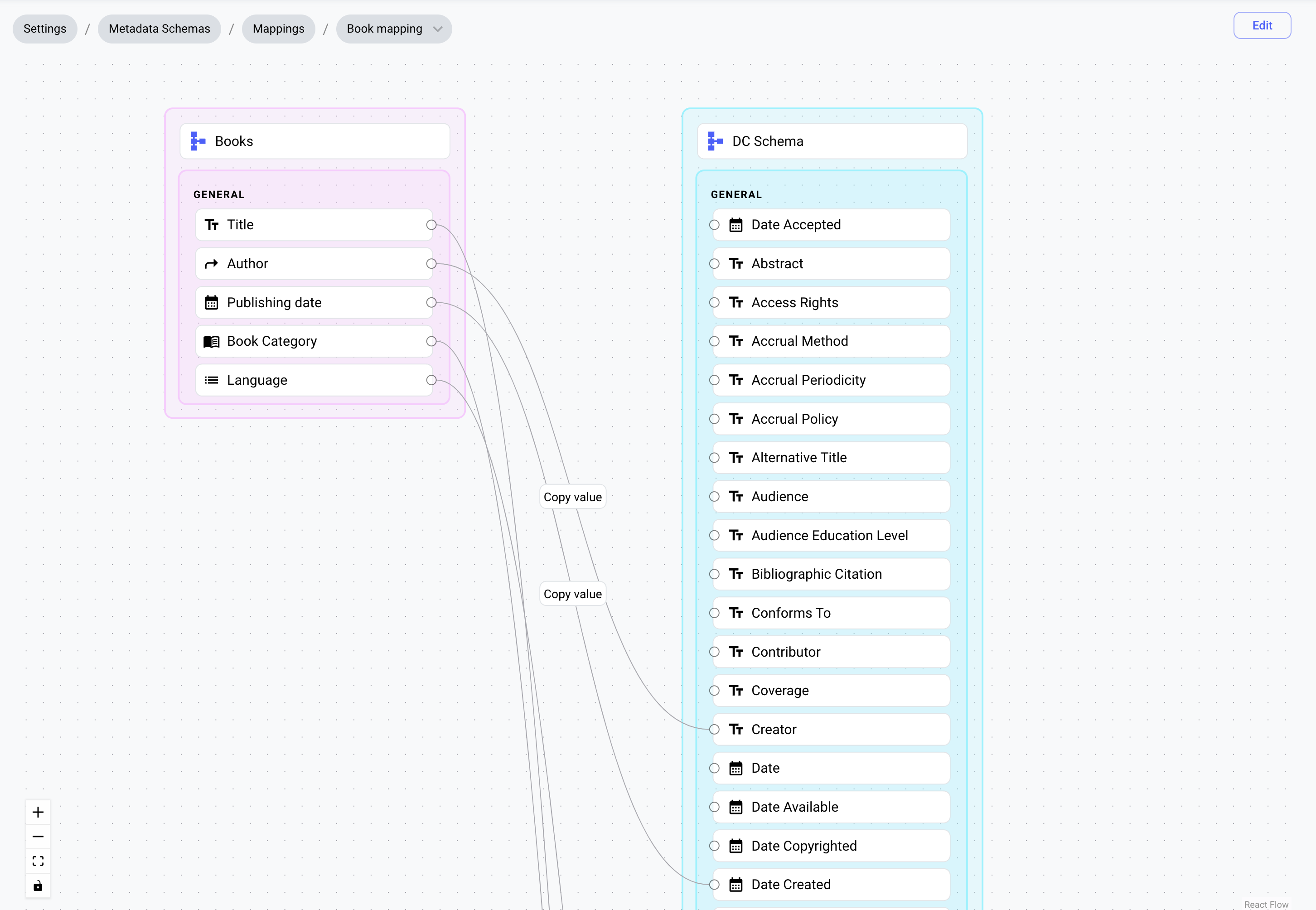Click the Edit button
This screenshot has height=910, width=1316.
(x=1262, y=25)
